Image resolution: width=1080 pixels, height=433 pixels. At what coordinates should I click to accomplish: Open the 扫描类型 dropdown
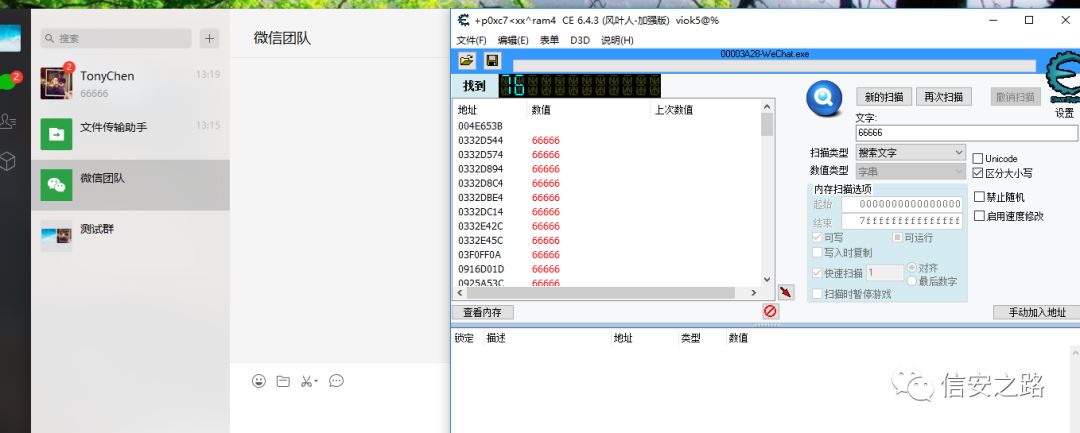[911, 152]
